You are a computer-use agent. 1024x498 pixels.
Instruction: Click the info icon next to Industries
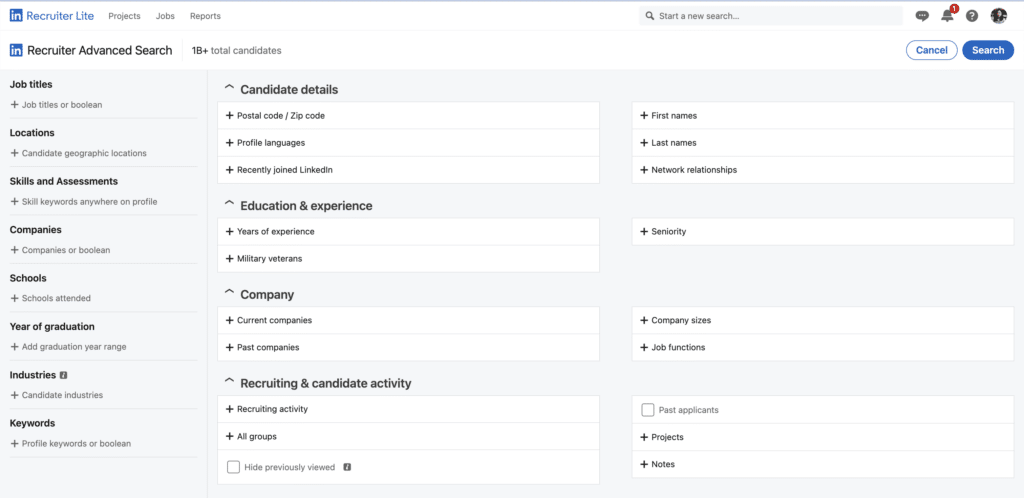point(63,375)
